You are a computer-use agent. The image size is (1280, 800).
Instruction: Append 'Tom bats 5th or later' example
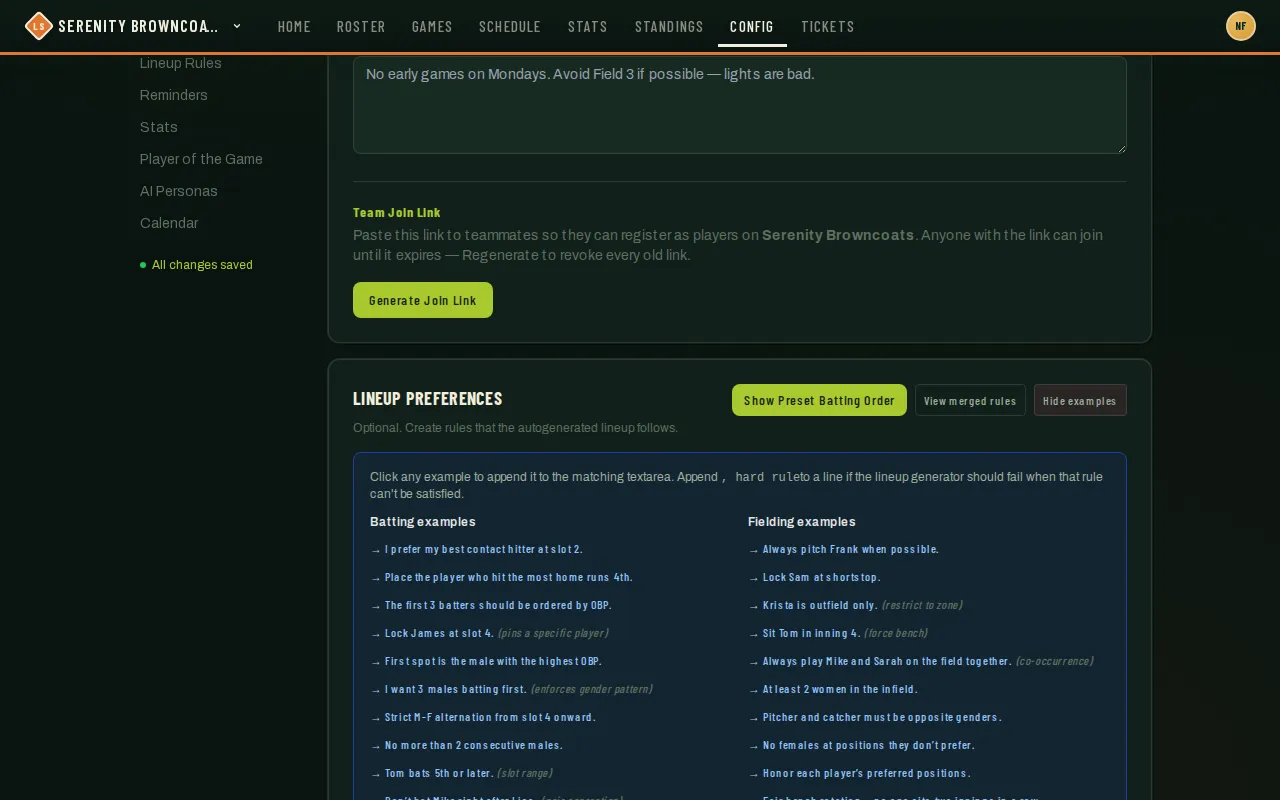coord(461,773)
